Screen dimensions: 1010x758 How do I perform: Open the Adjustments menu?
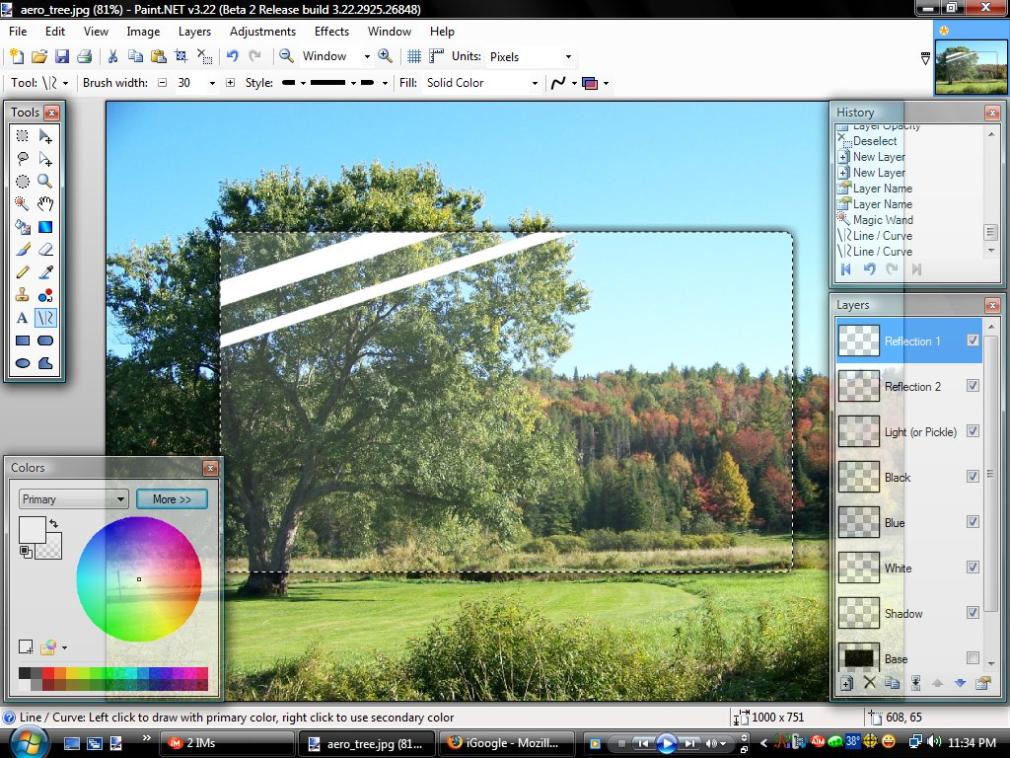[x=262, y=31]
